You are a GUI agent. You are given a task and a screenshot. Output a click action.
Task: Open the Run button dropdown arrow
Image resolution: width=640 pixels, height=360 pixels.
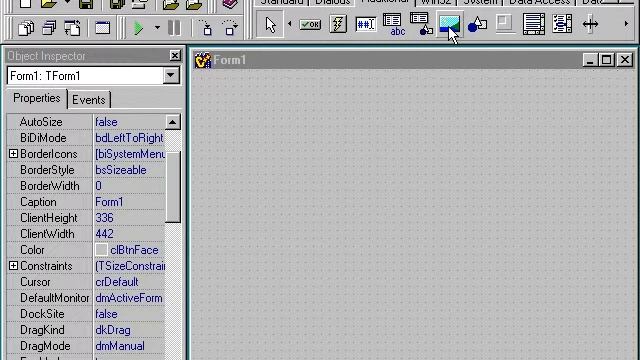pyautogui.click(x=157, y=28)
